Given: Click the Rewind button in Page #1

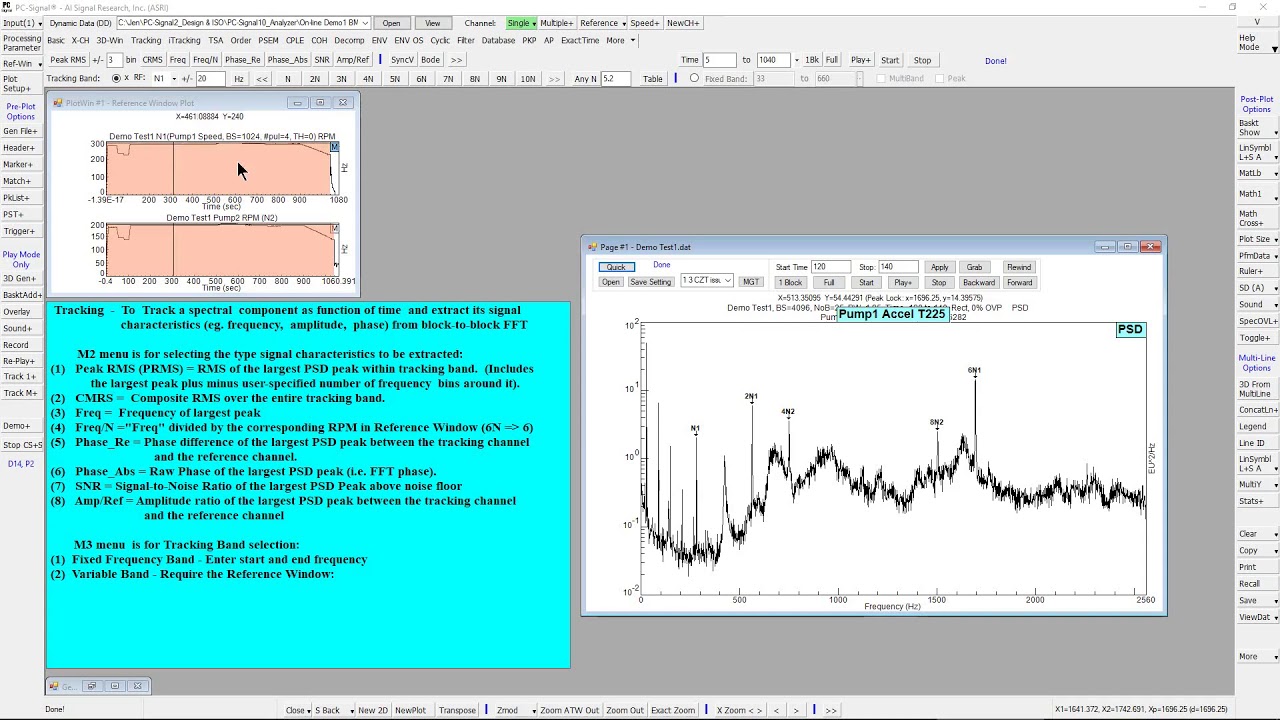Looking at the screenshot, I should tap(1019, 267).
